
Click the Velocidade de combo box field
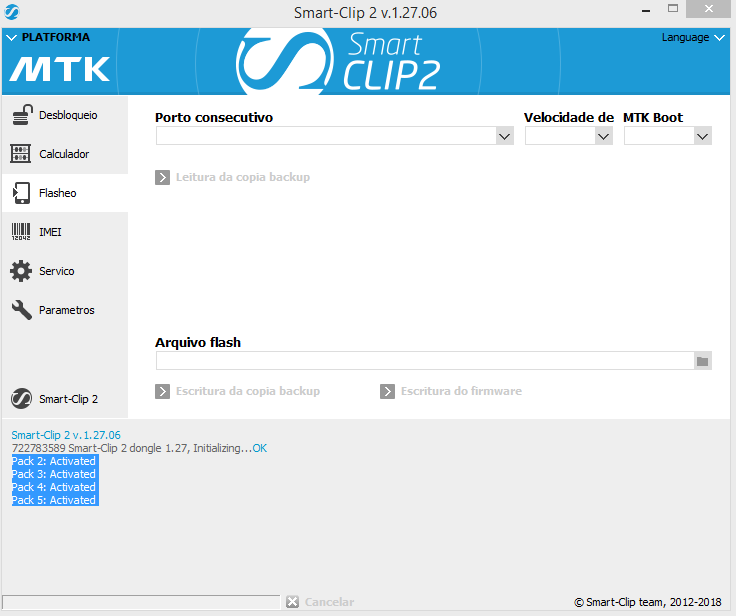pyautogui.click(x=569, y=137)
